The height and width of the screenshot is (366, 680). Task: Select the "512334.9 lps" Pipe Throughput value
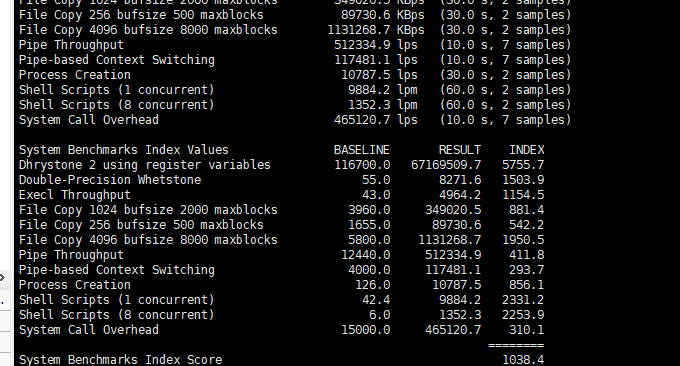coord(376,45)
